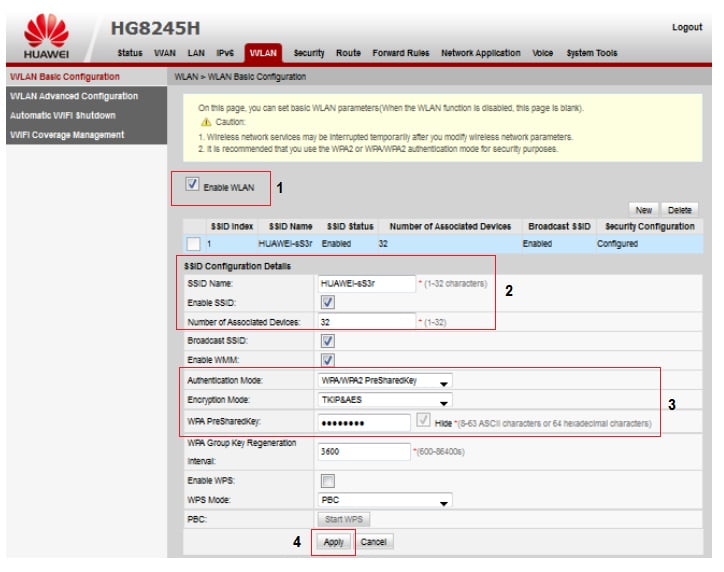This screenshot has width=724, height=572.
Task: Click the Logout link
Action: 687,27
